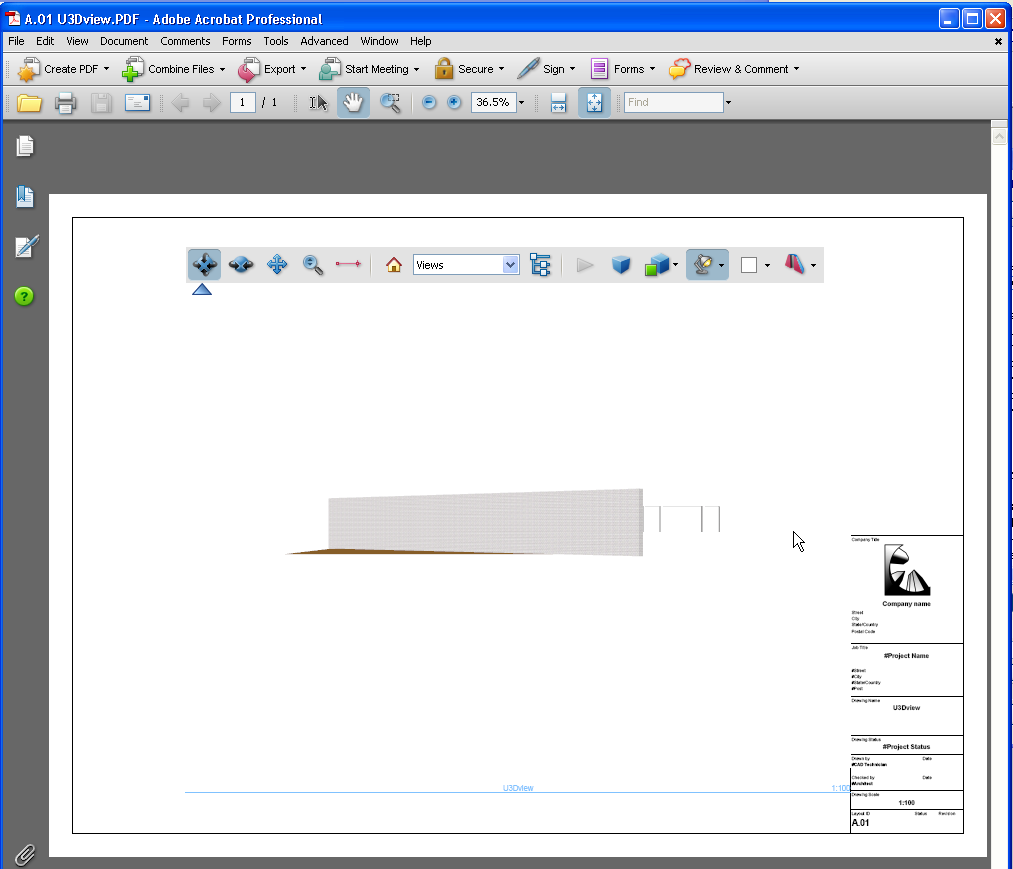
Task: Select the 3D Zoom tool
Action: tap(312, 264)
